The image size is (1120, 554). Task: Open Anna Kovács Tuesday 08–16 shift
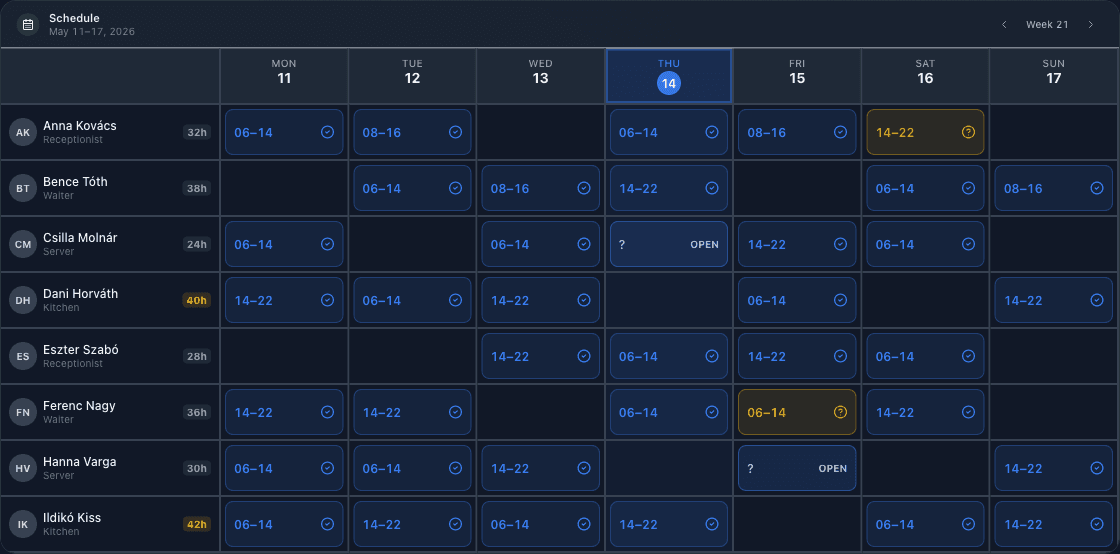[412, 132]
